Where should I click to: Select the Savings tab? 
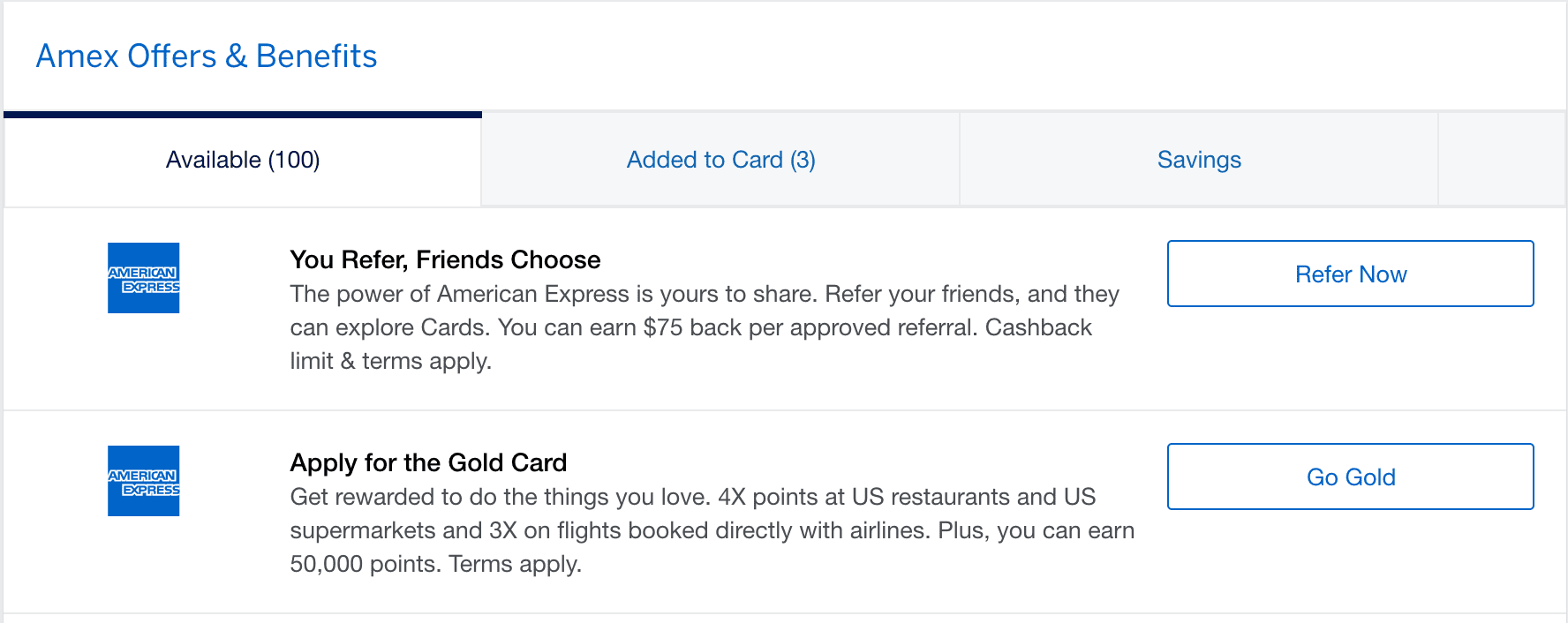point(1199,160)
